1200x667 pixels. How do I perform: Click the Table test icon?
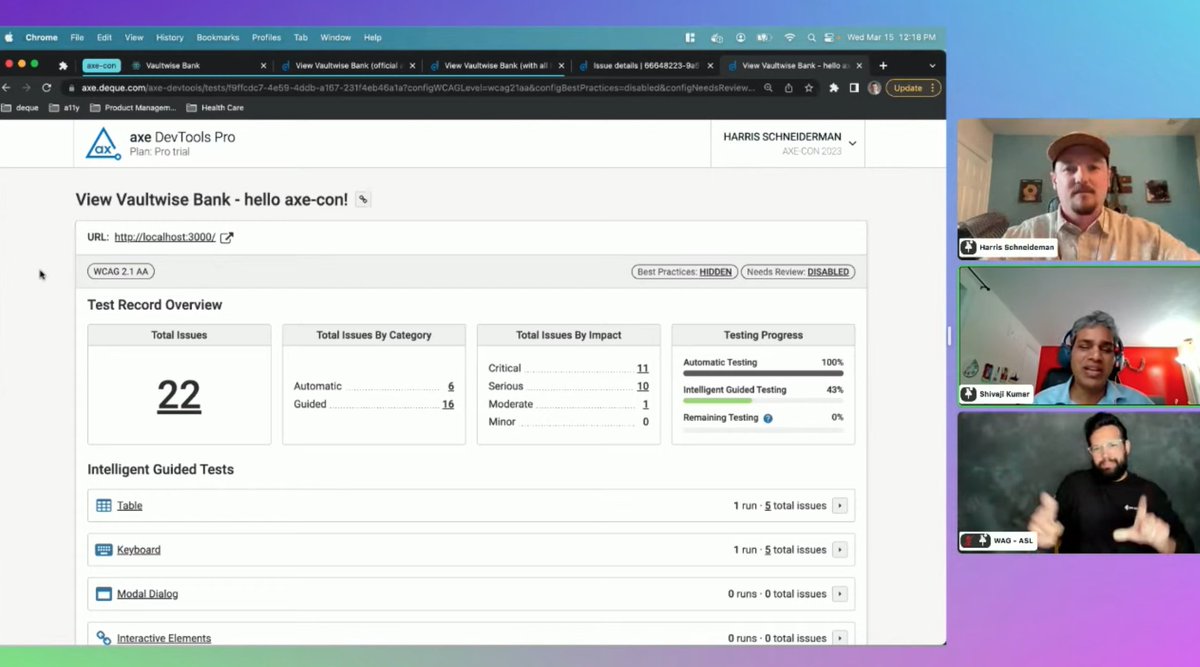click(x=103, y=506)
